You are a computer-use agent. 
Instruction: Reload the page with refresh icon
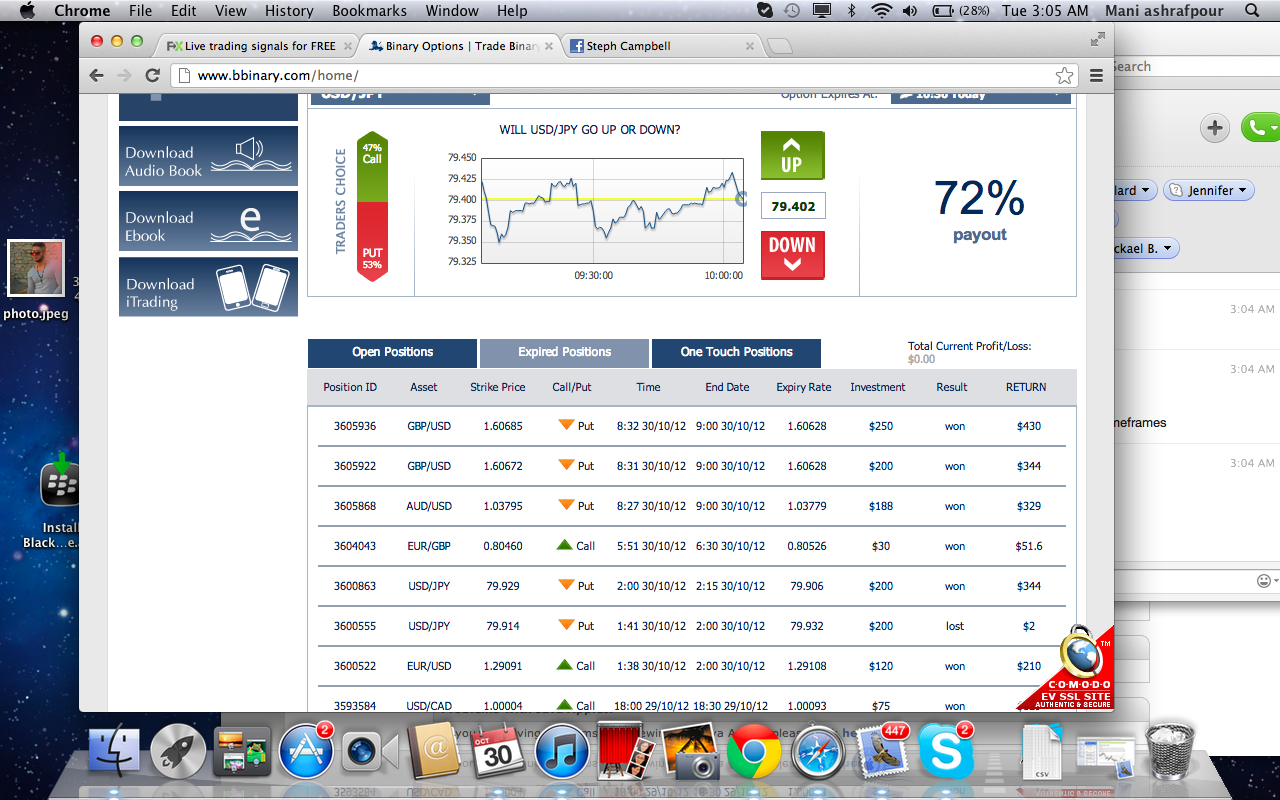(153, 76)
